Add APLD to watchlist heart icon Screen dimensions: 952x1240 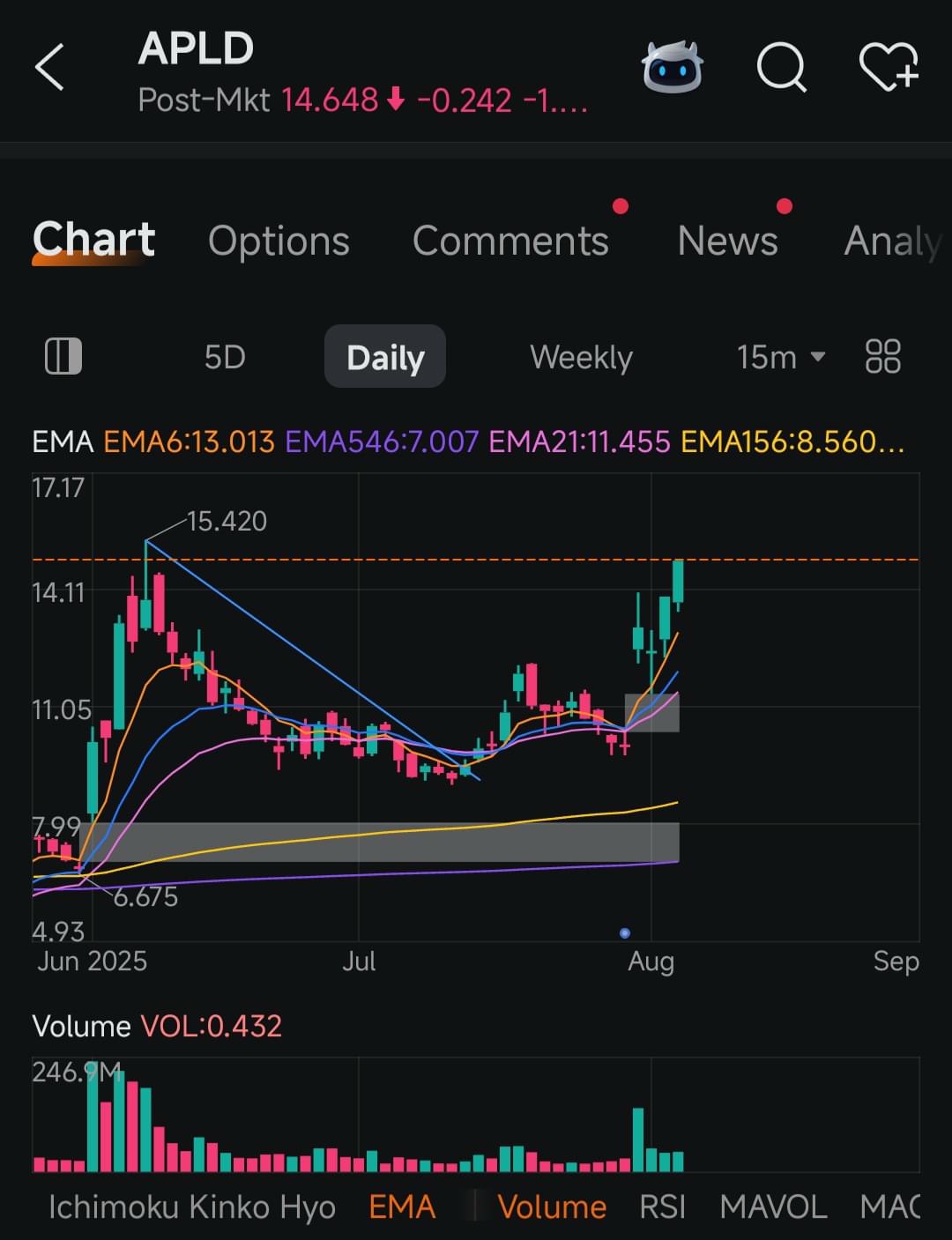(889, 68)
